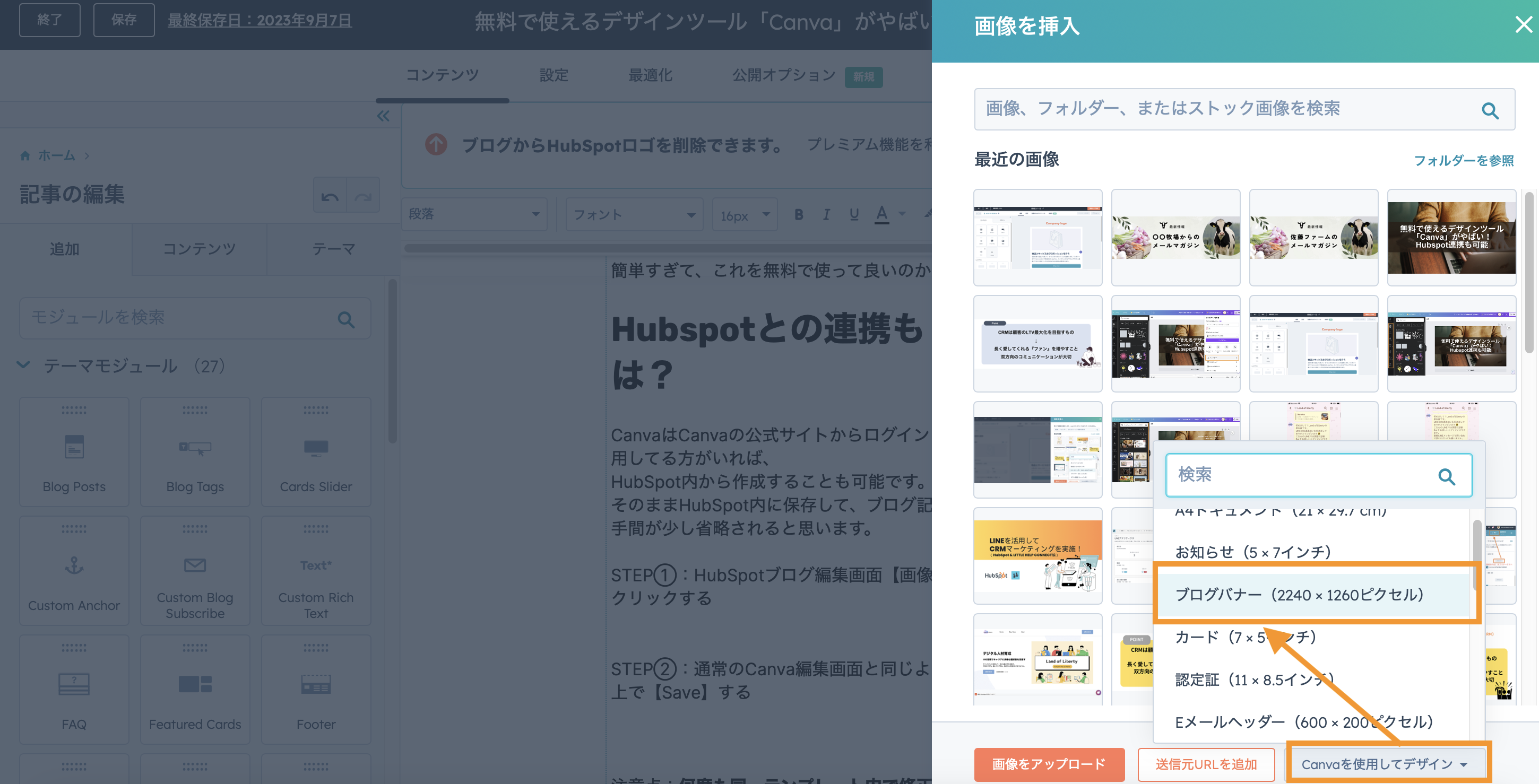The image size is (1539, 784).
Task: Select the Custom Anchor module
Action: [73, 570]
